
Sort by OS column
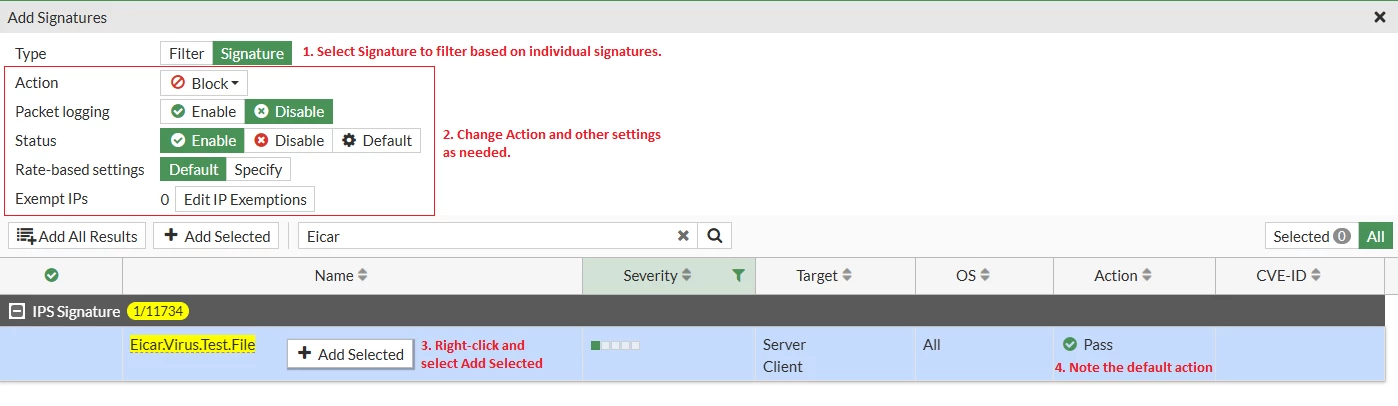[974, 275]
